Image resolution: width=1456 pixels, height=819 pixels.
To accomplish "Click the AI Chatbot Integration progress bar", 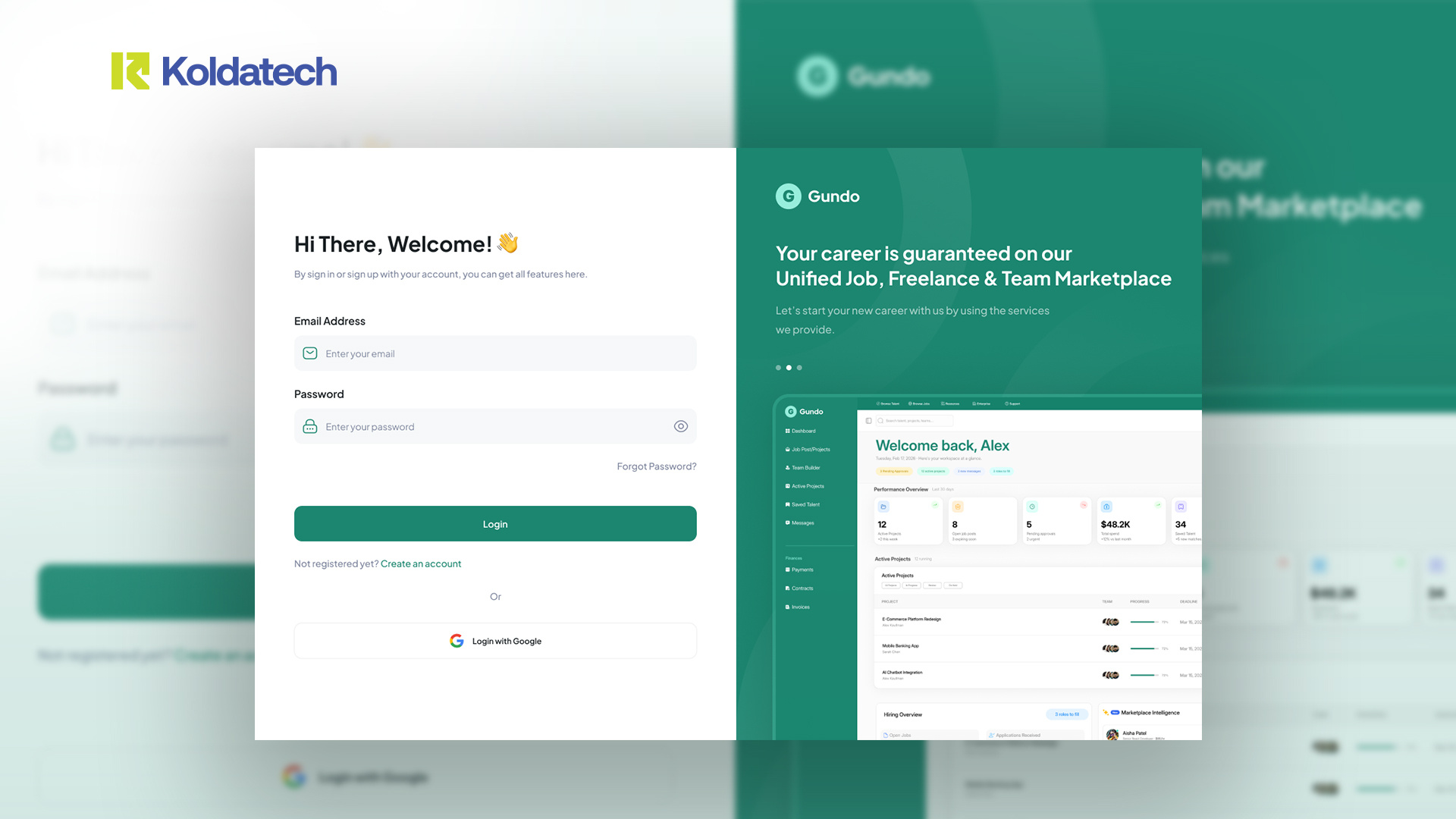I will tap(1144, 675).
